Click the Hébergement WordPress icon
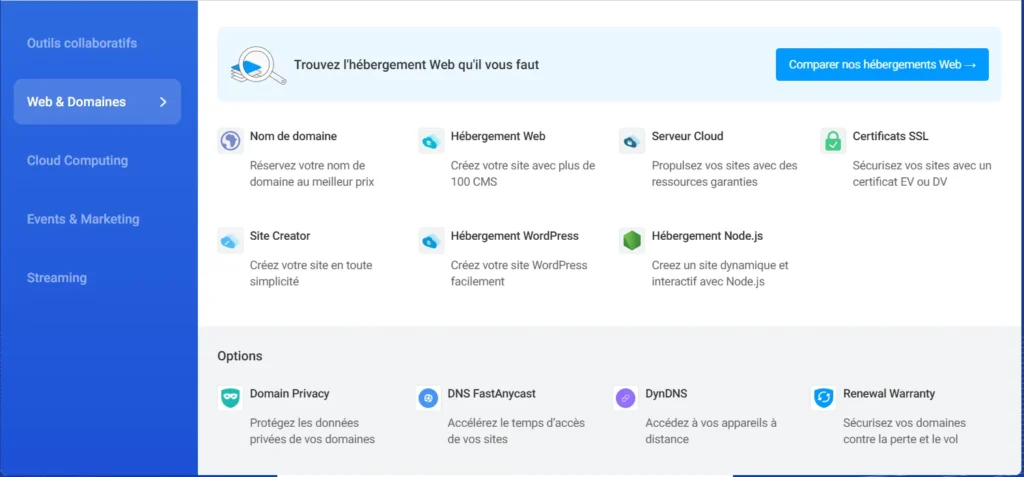This screenshot has height=477, width=1024. [x=431, y=241]
